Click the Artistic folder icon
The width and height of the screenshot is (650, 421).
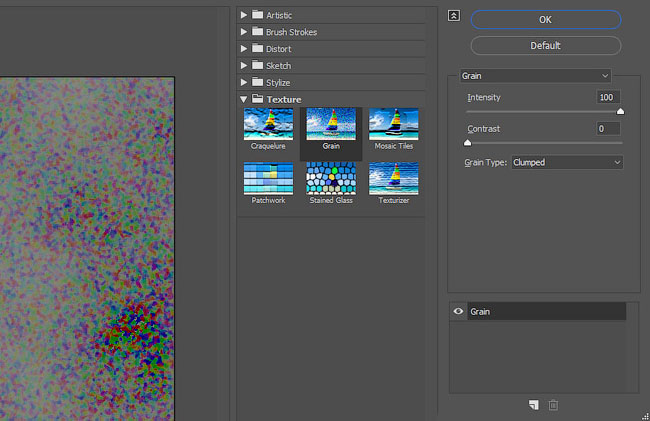[258, 15]
